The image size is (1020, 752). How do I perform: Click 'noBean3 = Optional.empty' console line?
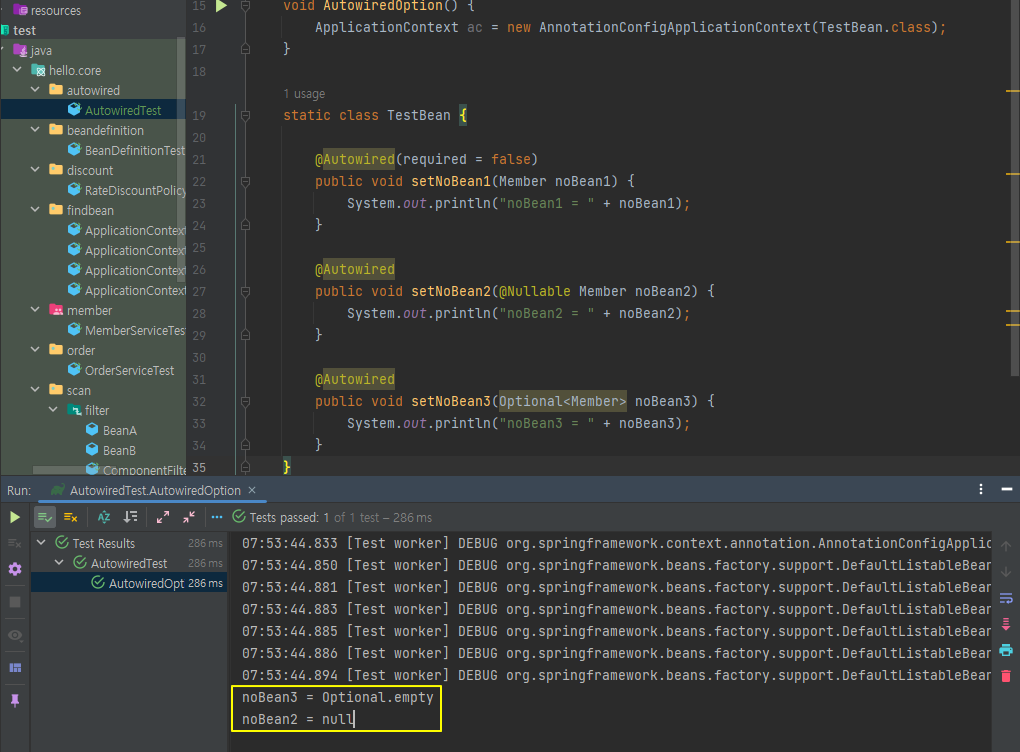(338, 697)
